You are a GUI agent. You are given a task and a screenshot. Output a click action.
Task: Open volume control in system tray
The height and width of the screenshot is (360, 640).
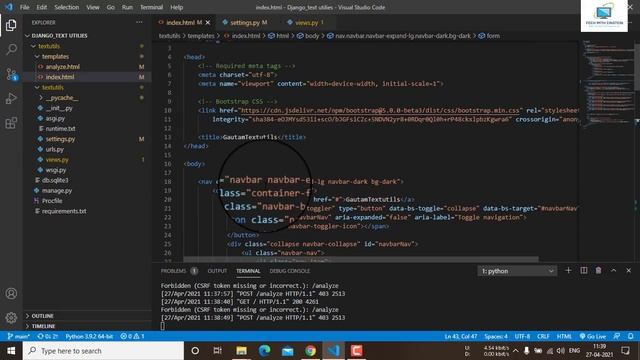[x=560, y=351]
